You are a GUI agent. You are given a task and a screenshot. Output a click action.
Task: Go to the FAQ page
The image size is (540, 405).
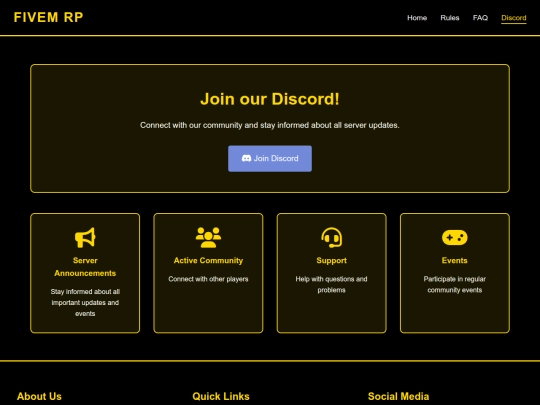pos(480,18)
